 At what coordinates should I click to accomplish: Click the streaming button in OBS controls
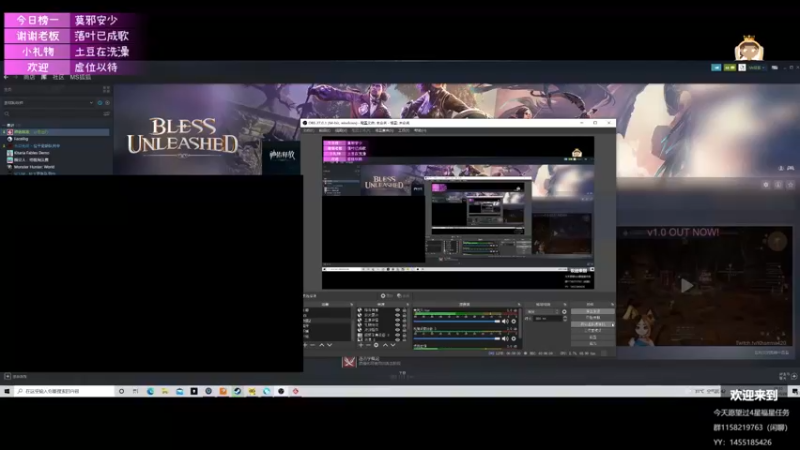pos(592,311)
